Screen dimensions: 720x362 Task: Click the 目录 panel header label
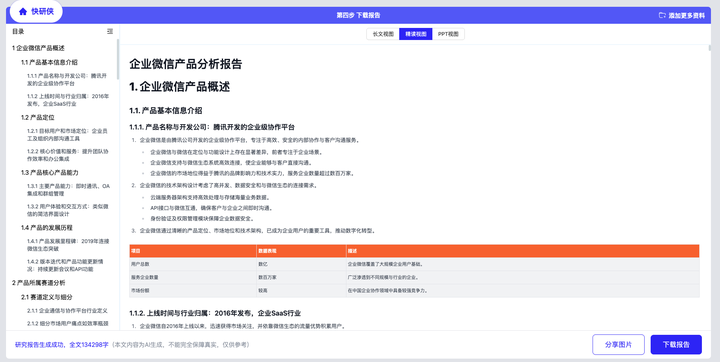click(x=18, y=32)
